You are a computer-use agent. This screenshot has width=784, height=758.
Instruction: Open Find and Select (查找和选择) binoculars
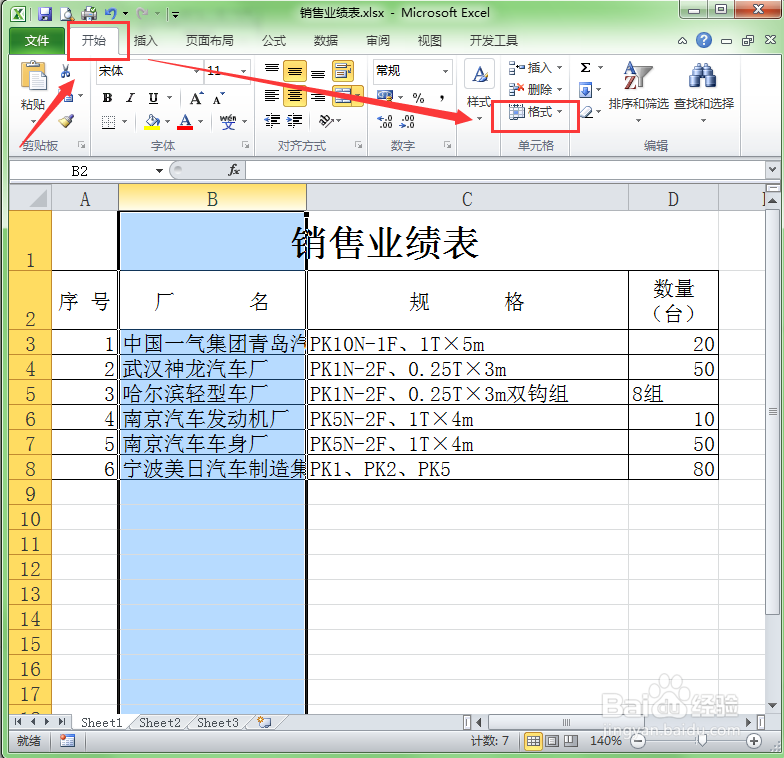(x=704, y=92)
